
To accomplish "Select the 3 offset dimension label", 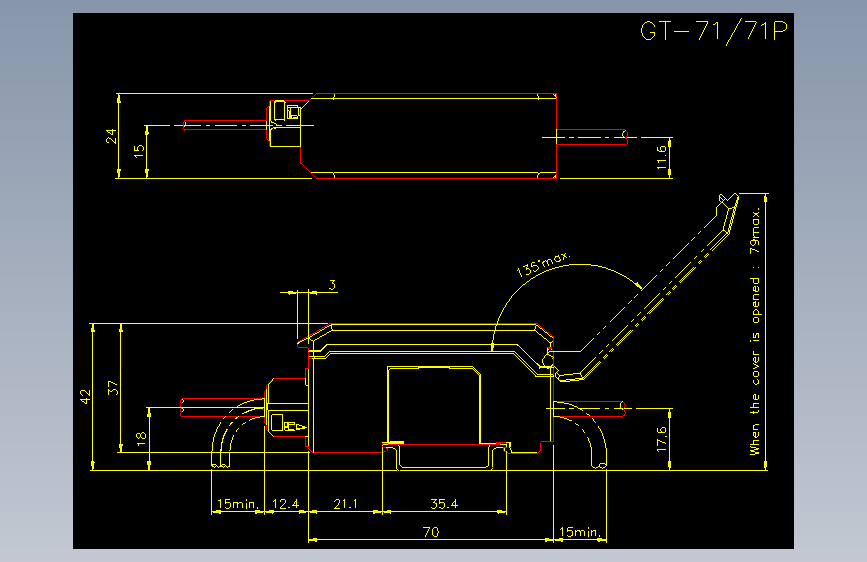I will pyautogui.click(x=332, y=285).
